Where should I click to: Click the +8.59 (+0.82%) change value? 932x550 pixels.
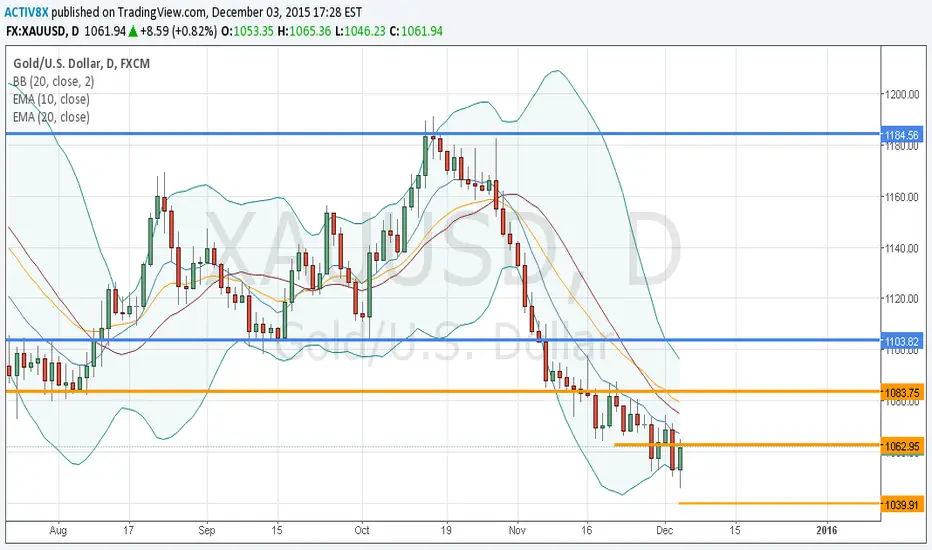point(178,31)
